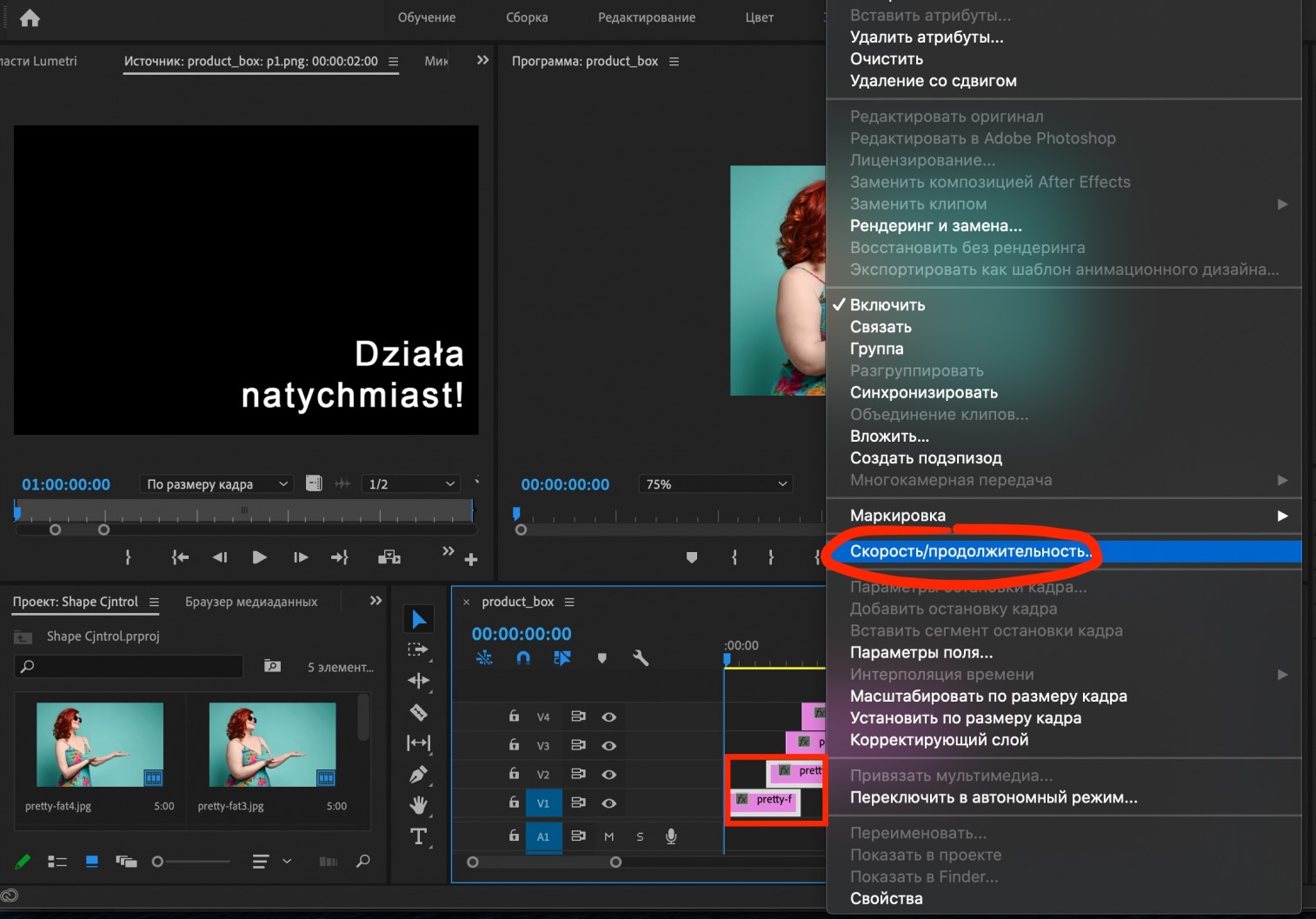1316x919 pixels.
Task: Open the sort icons dropdown arrow
Action: click(x=287, y=862)
